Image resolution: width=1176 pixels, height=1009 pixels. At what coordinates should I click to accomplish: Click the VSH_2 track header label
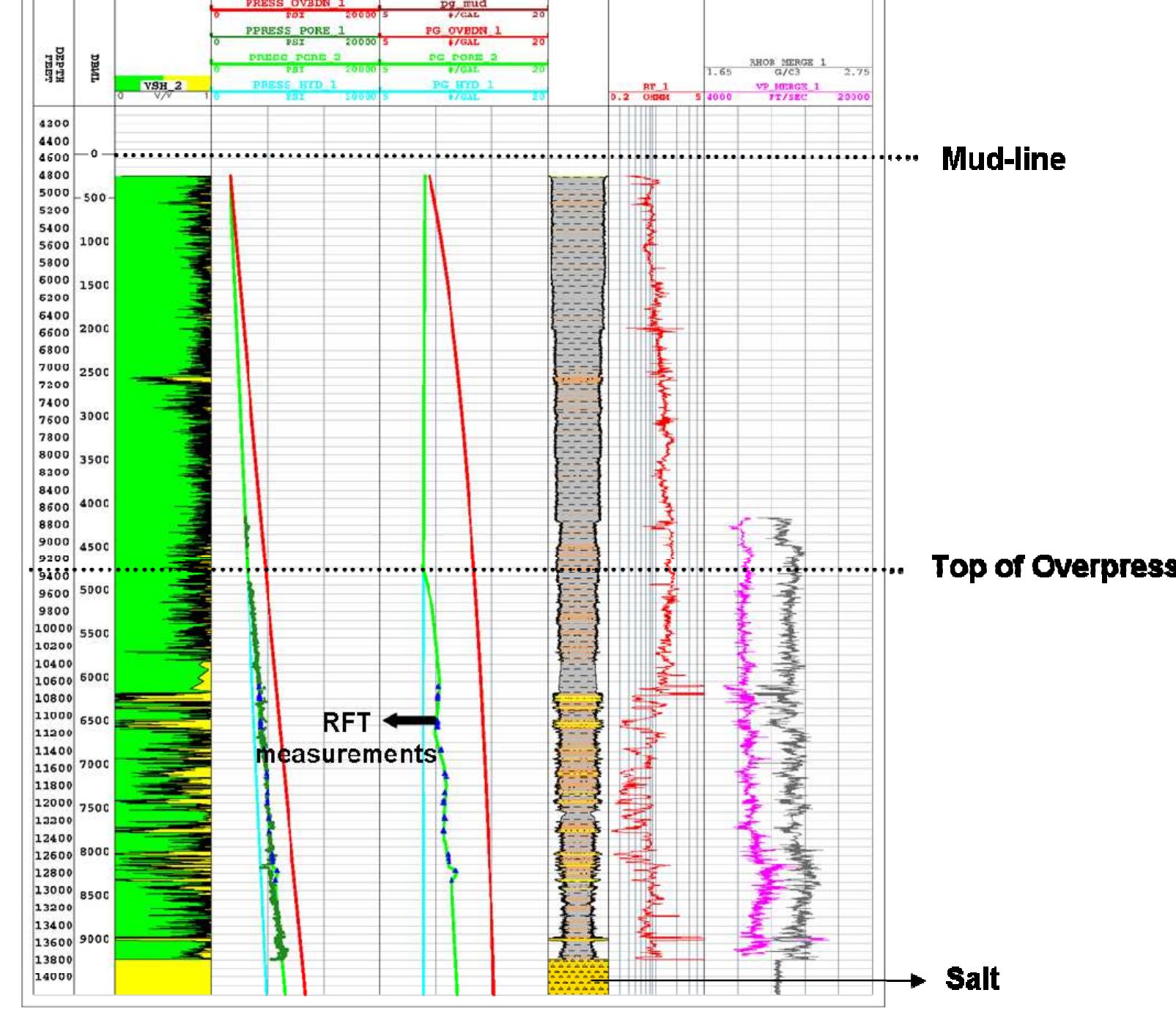[163, 86]
